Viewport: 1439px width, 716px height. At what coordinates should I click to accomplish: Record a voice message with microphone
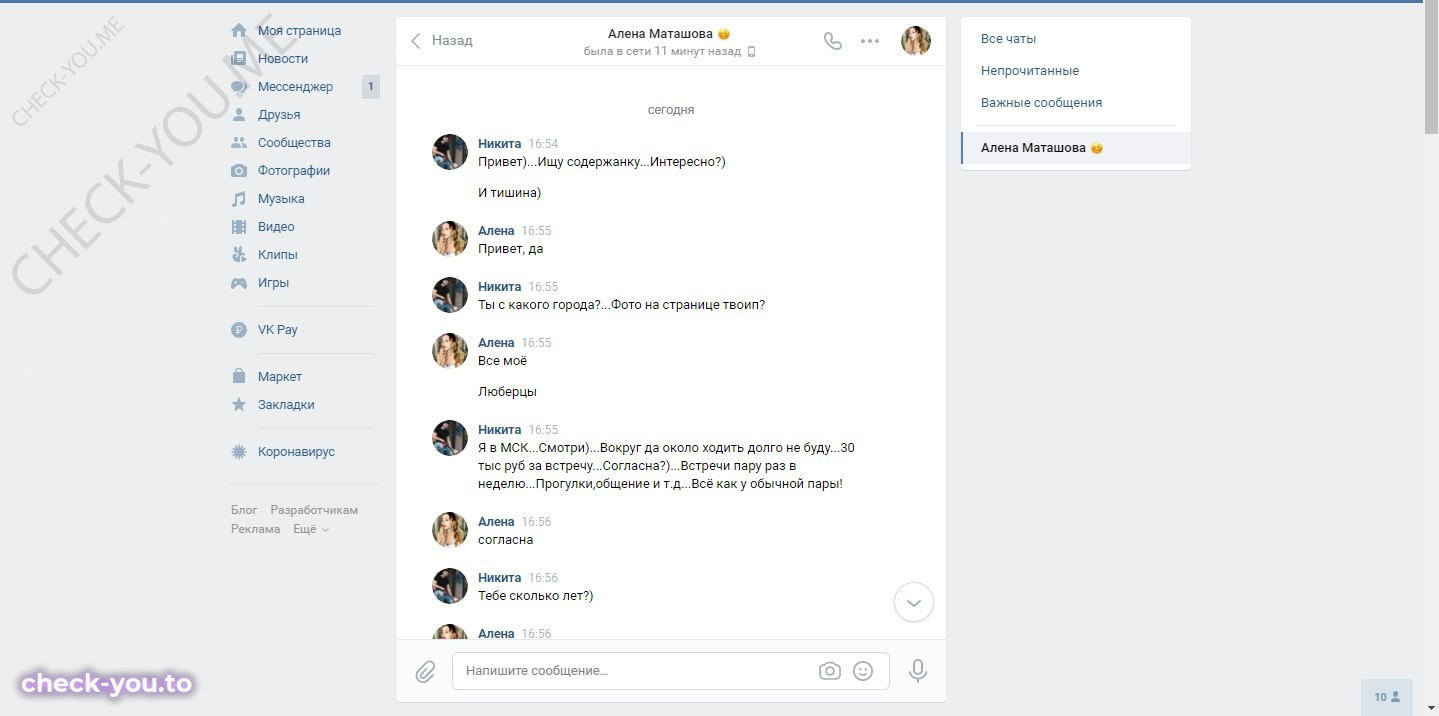[918, 671]
